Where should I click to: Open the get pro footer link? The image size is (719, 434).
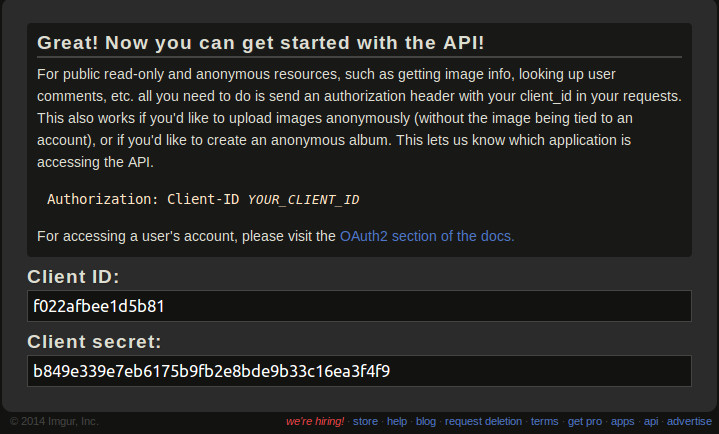[585, 421]
